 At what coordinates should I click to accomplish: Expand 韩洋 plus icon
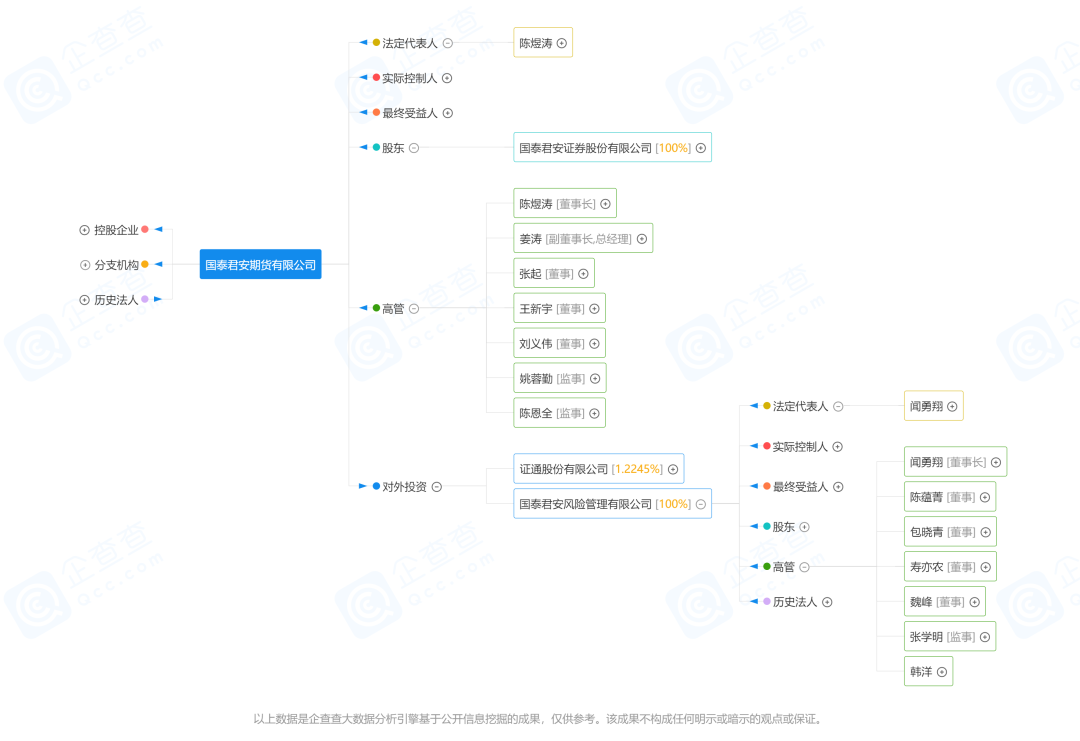942,672
